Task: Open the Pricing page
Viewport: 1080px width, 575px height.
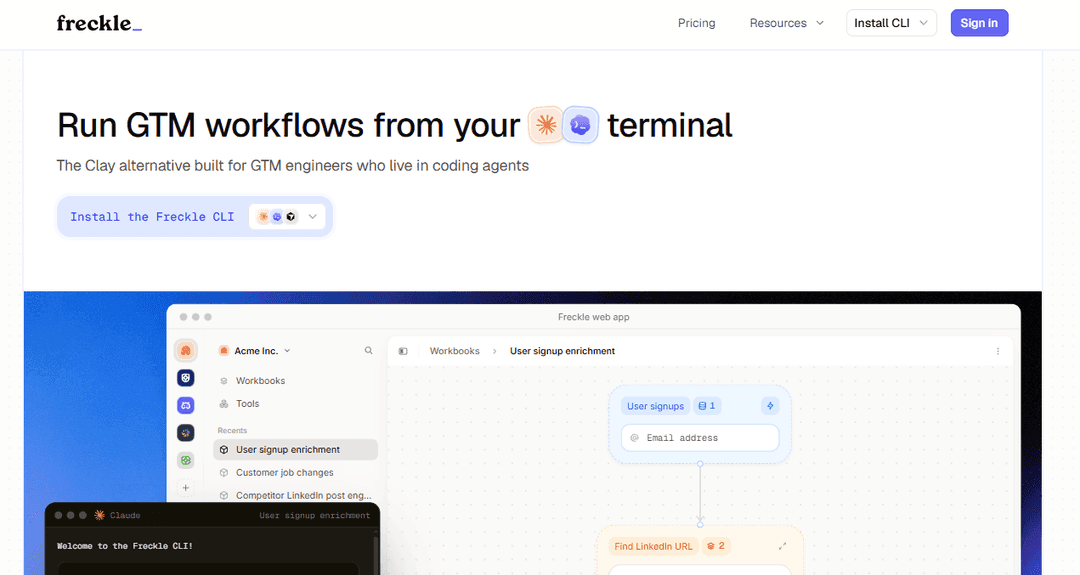Action: (696, 23)
